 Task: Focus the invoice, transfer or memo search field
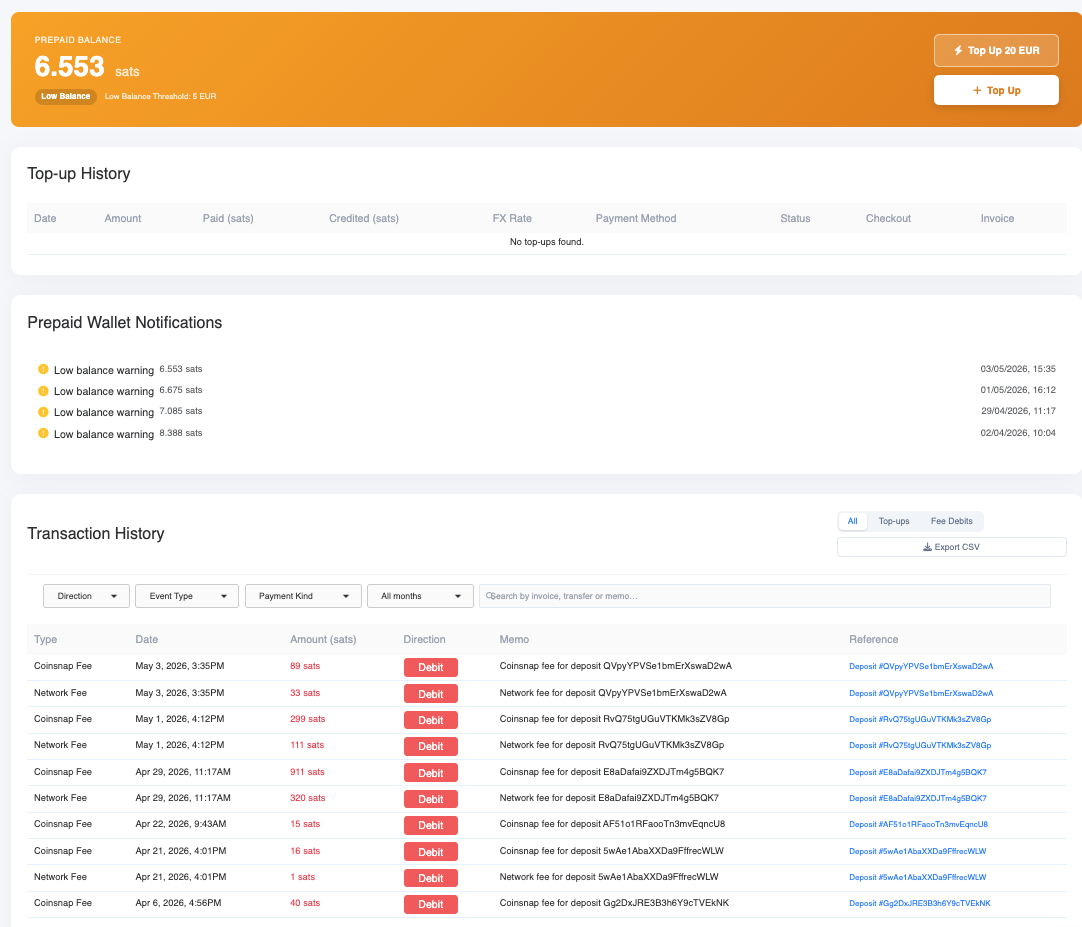[x=765, y=596]
